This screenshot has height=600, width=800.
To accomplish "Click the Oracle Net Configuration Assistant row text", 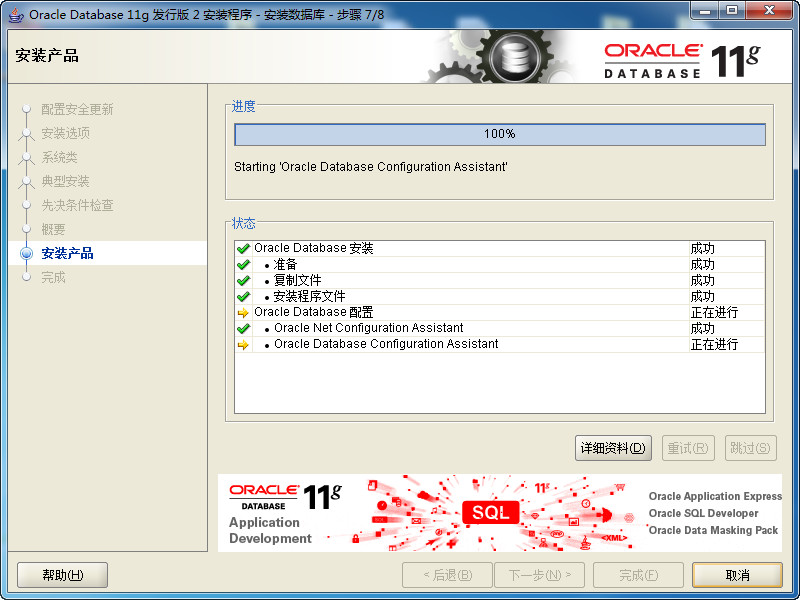I will coord(368,328).
